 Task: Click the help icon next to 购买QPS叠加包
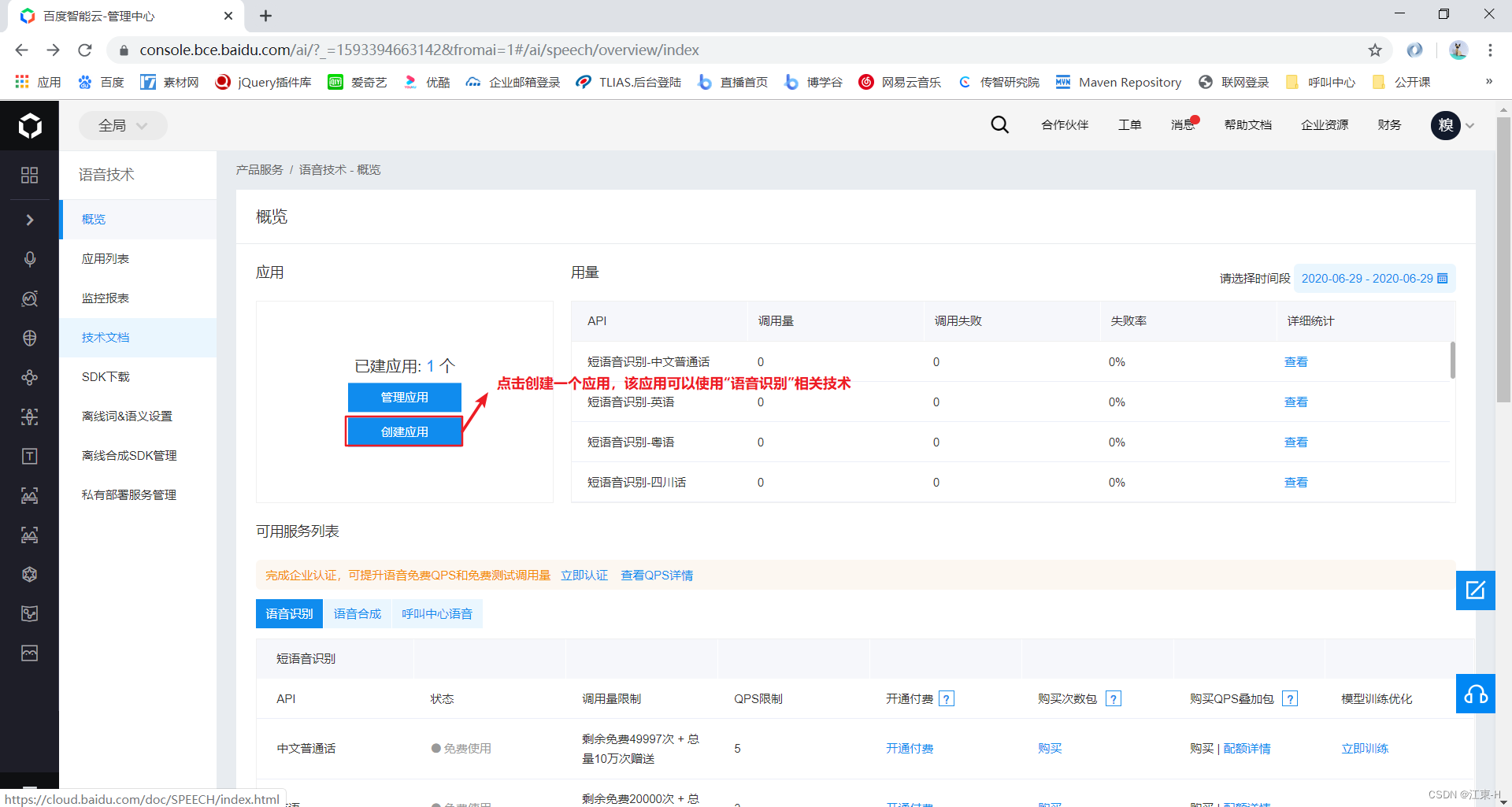(x=1290, y=698)
